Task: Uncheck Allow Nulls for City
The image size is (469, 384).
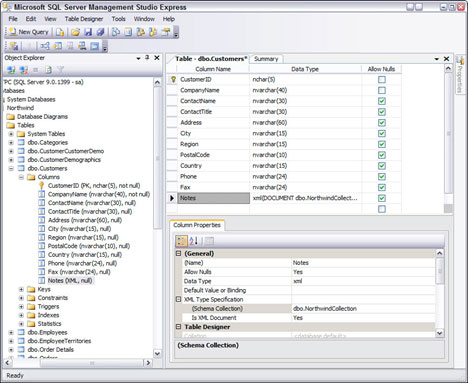Action: pyautogui.click(x=382, y=133)
